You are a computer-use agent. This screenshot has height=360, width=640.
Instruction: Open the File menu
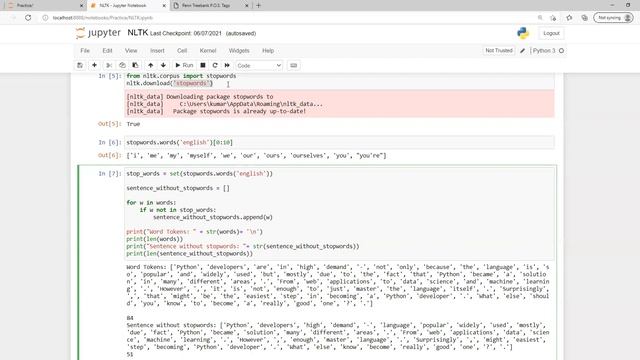tap(85, 51)
